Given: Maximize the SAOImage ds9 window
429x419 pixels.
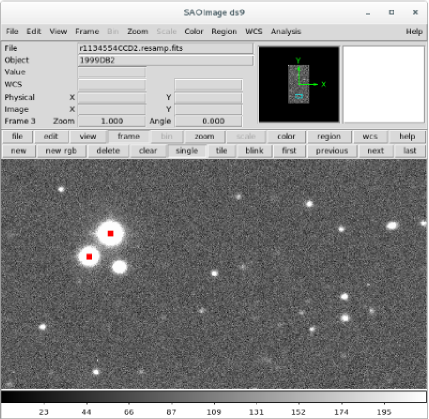Looking at the screenshot, I should [x=391, y=12].
